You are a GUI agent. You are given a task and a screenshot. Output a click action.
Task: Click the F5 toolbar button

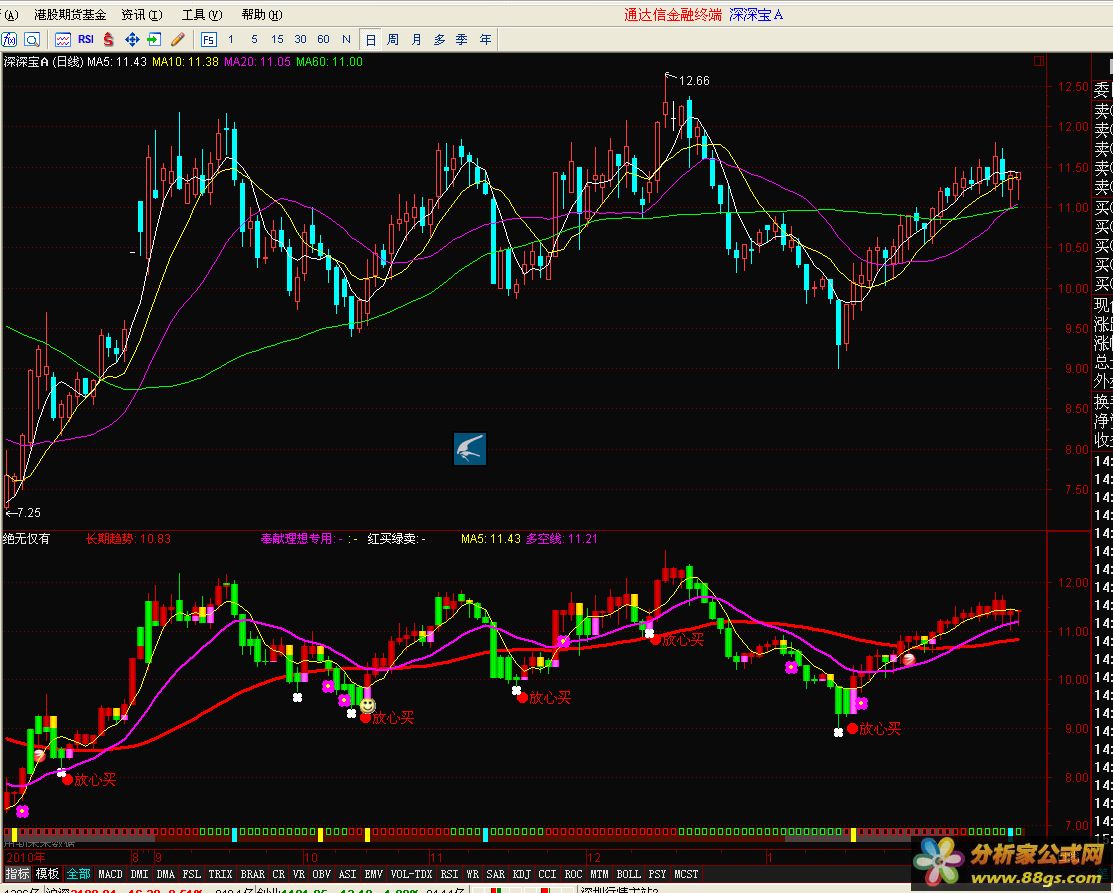pos(208,40)
